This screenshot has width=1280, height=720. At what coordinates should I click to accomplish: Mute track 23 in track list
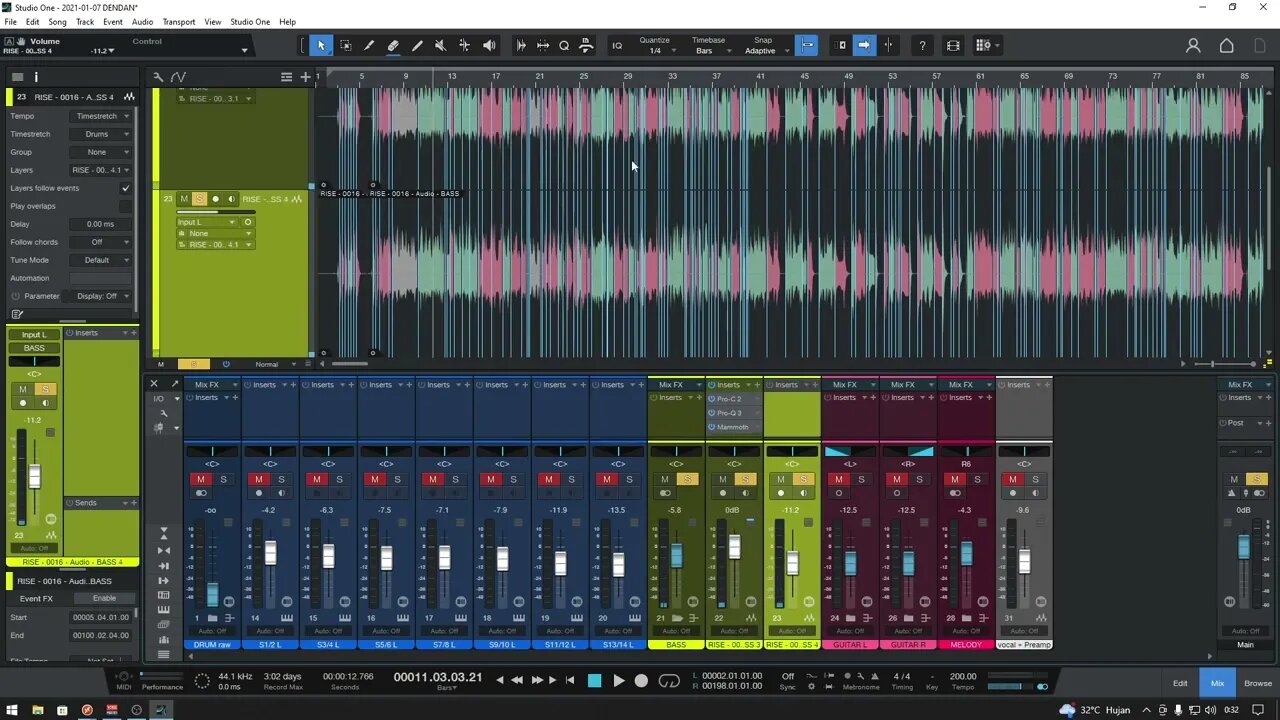184,199
